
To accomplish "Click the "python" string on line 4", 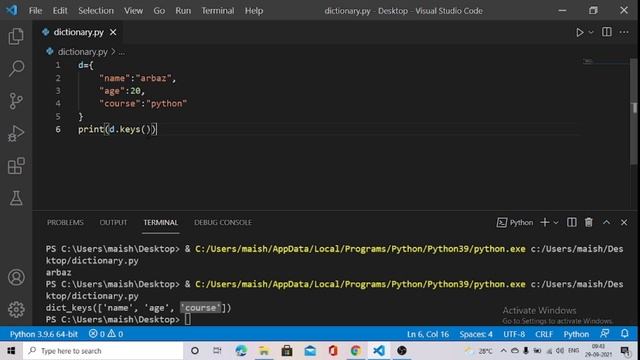I will [167, 104].
